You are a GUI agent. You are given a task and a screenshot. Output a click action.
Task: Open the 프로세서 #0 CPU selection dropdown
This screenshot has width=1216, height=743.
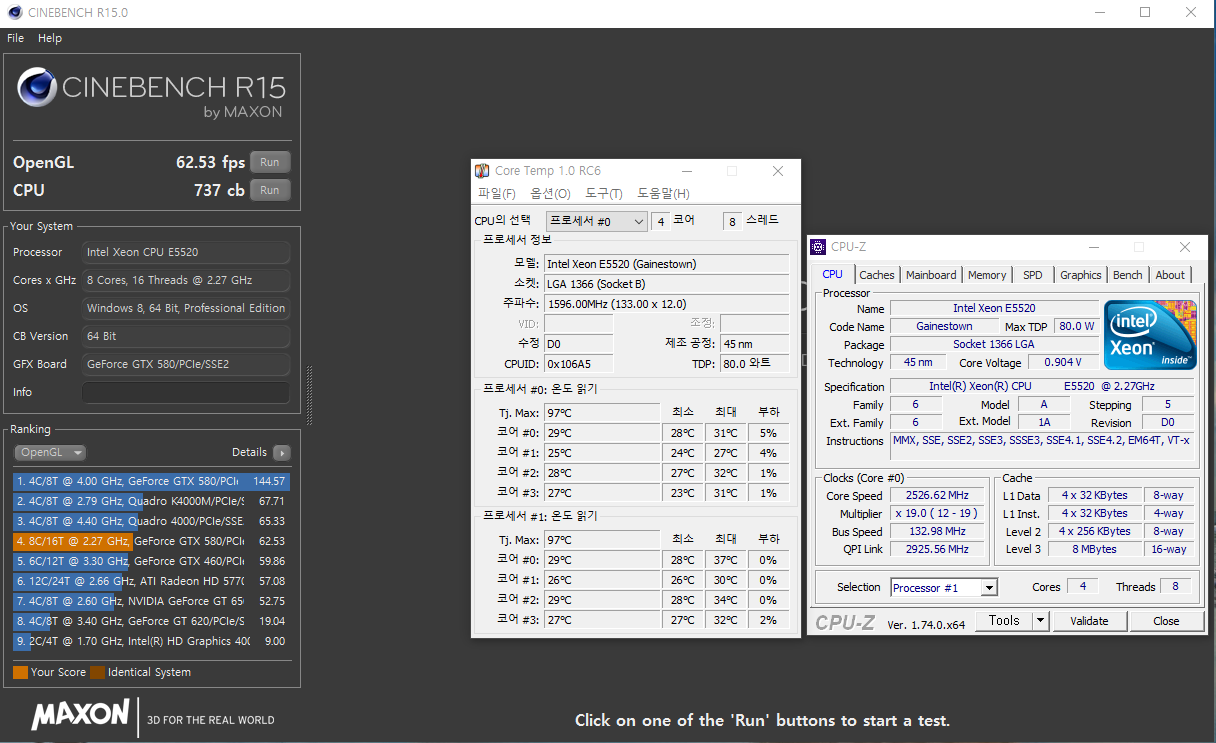597,221
